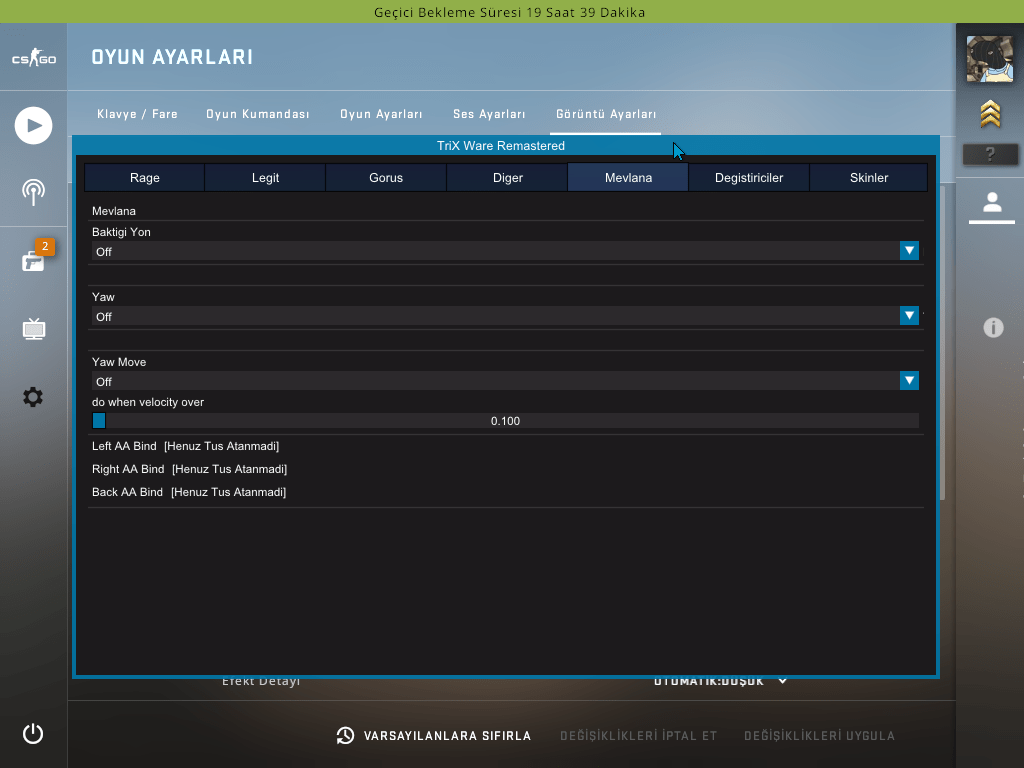Expand the Yaw dropdown arrow

click(x=909, y=315)
